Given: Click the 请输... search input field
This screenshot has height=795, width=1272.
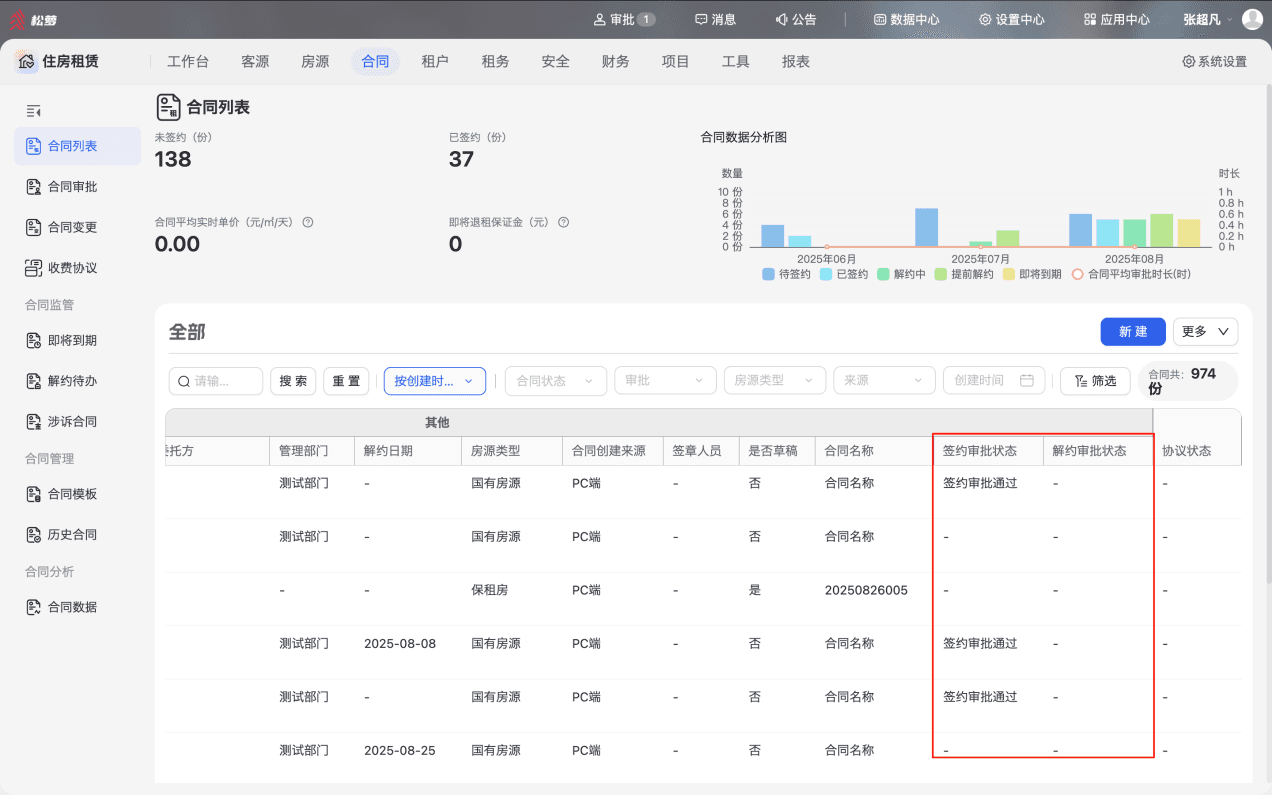Looking at the screenshot, I should coord(216,381).
